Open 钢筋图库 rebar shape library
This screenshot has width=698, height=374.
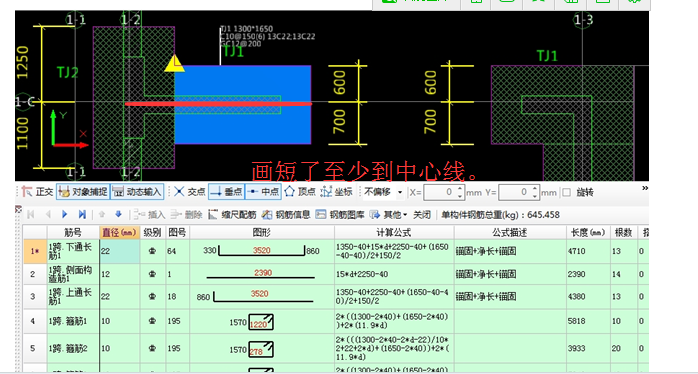tap(340, 215)
